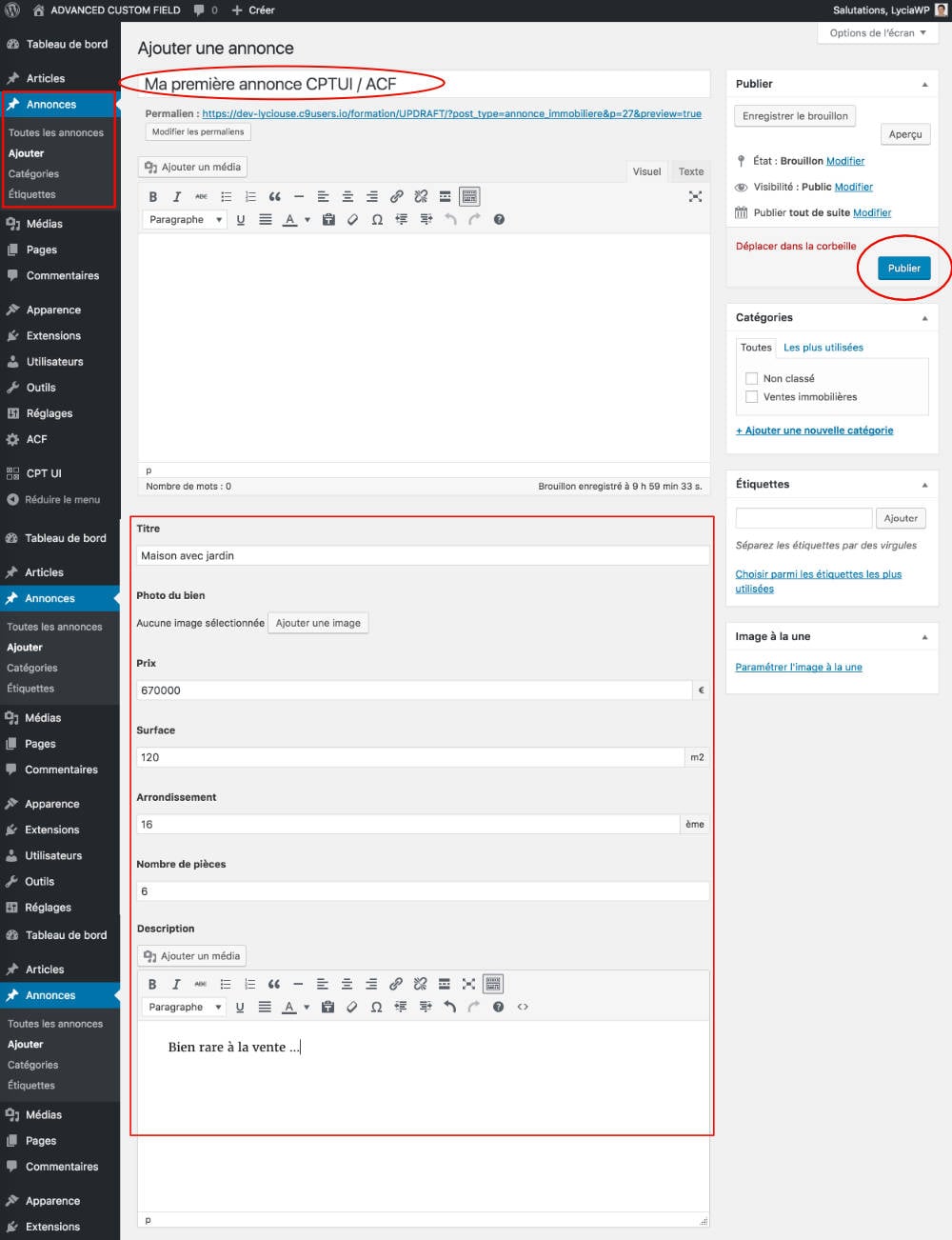This screenshot has width=952, height=1240.
Task: Select the "Les plus utilisées" categories tab
Action: pyautogui.click(x=823, y=348)
